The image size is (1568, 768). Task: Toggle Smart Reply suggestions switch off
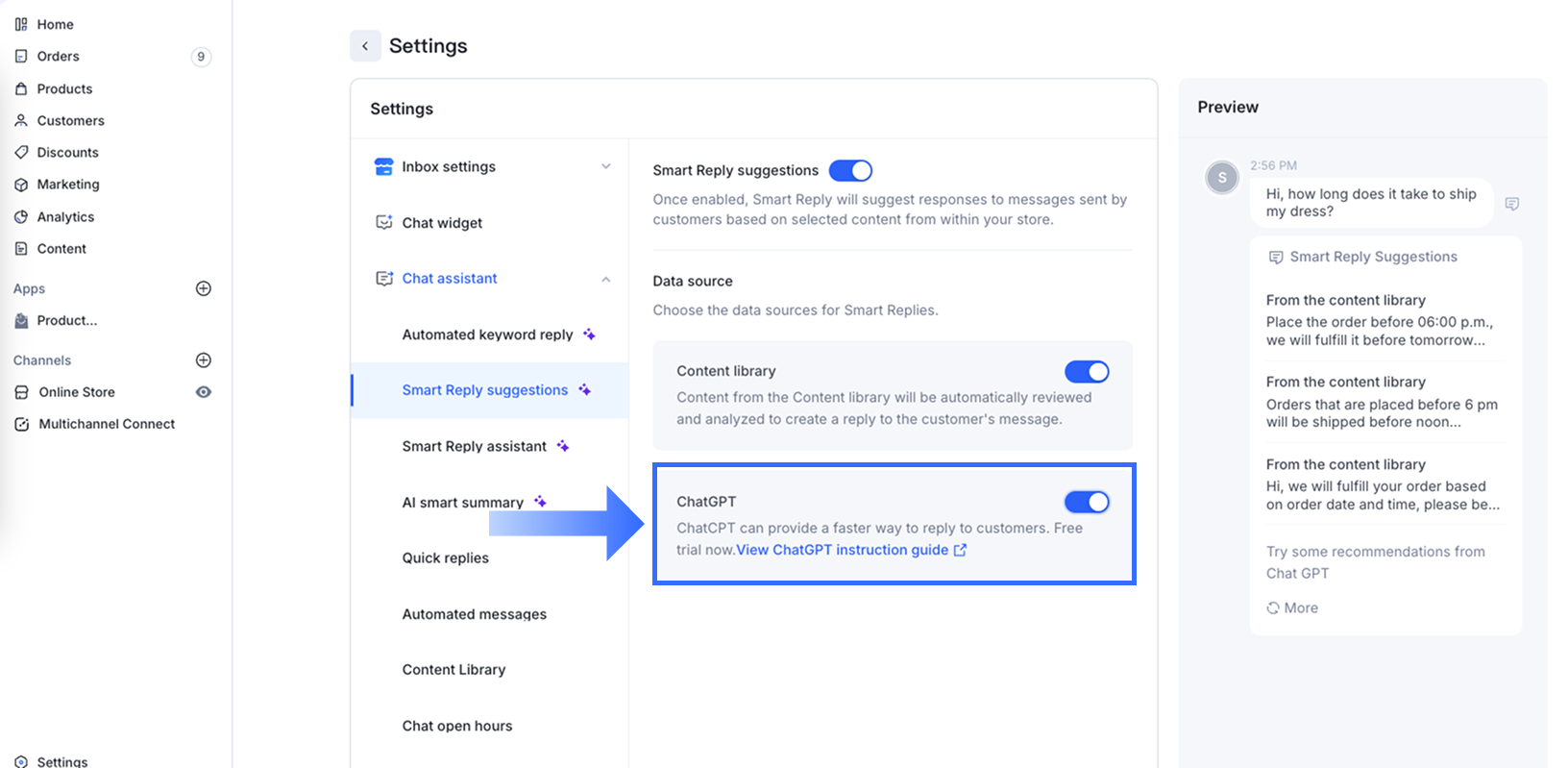(850, 170)
